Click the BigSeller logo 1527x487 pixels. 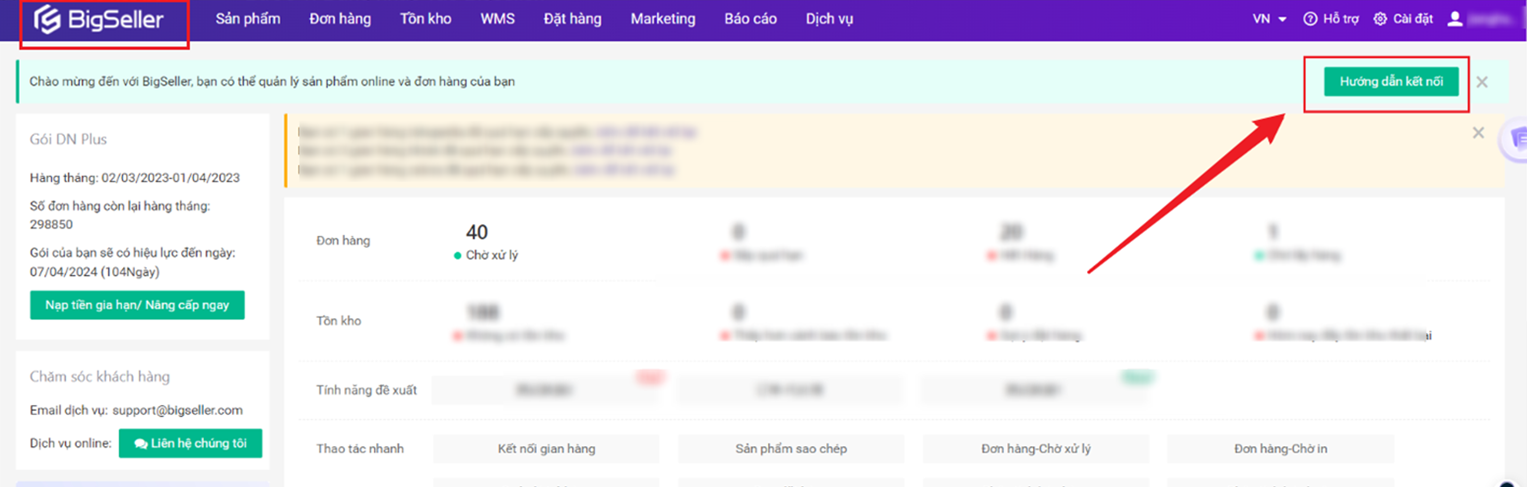99,19
